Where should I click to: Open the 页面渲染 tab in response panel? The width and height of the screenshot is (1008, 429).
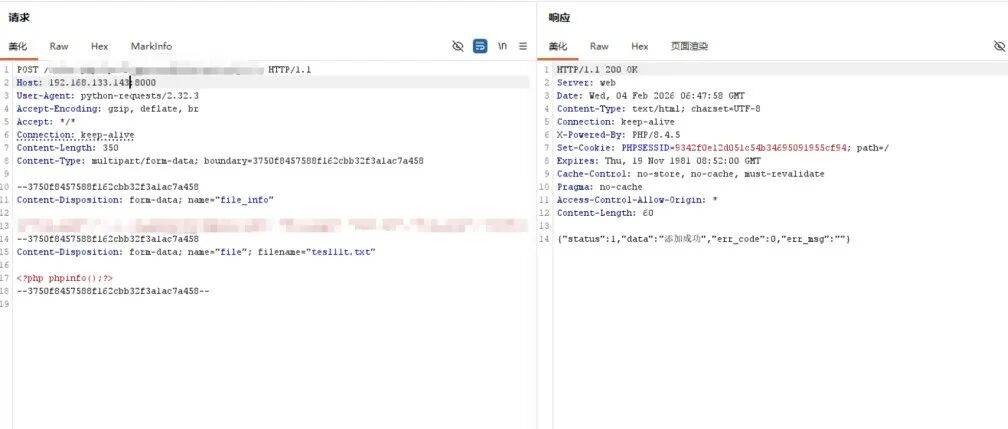pyautogui.click(x=689, y=46)
